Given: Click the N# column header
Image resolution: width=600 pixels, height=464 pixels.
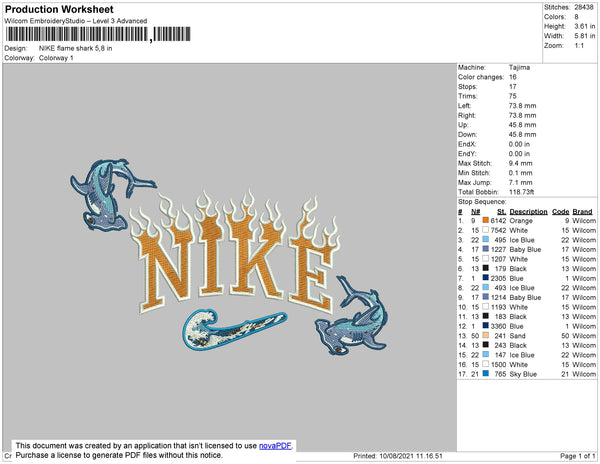Looking at the screenshot, I should coord(475,212).
